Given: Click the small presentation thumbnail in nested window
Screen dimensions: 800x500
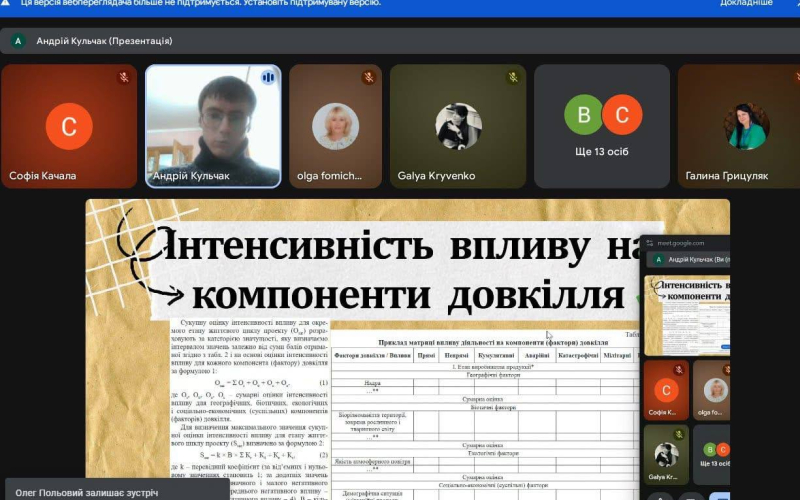Looking at the screenshot, I should click(687, 316).
